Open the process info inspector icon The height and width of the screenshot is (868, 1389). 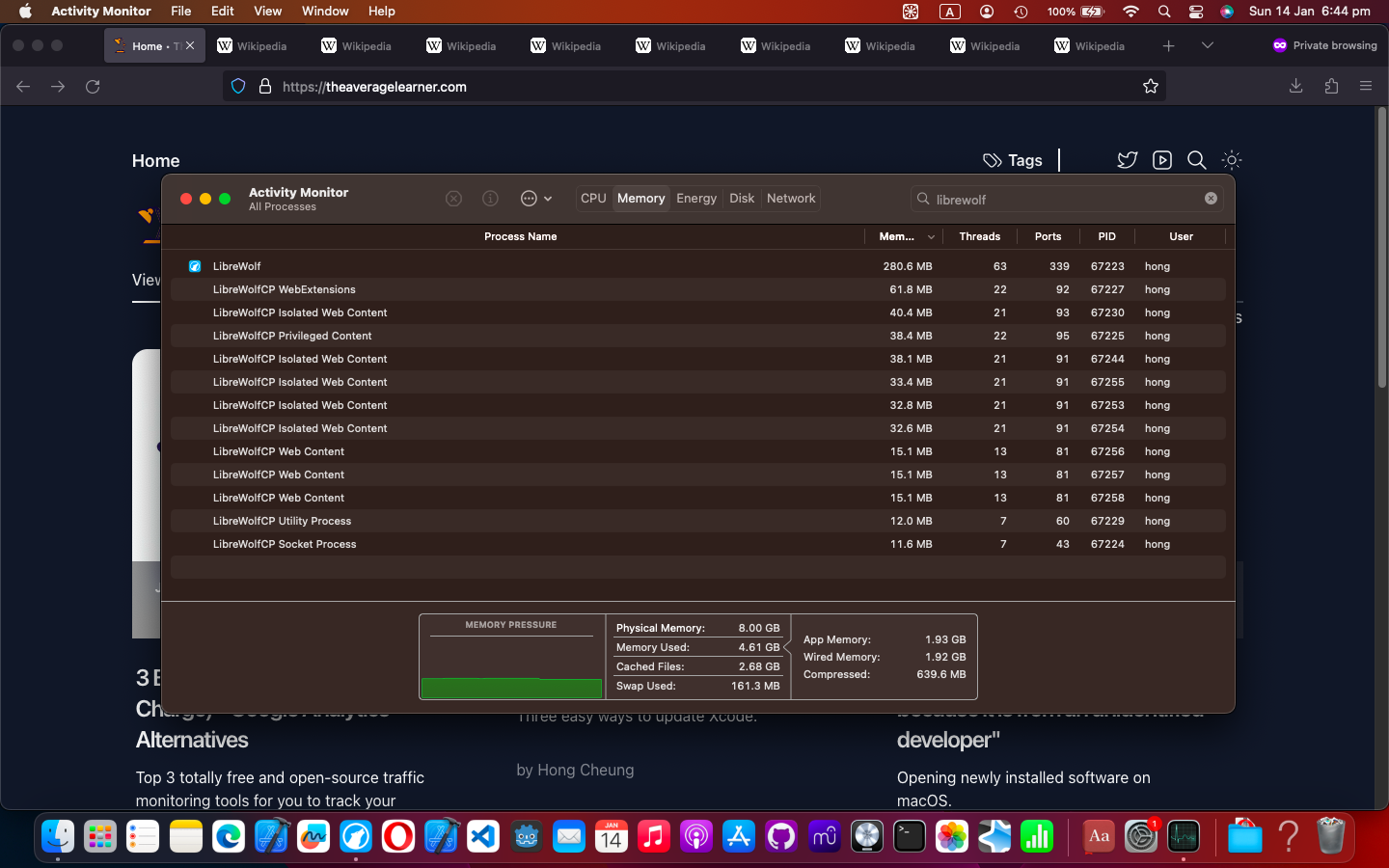click(x=490, y=199)
